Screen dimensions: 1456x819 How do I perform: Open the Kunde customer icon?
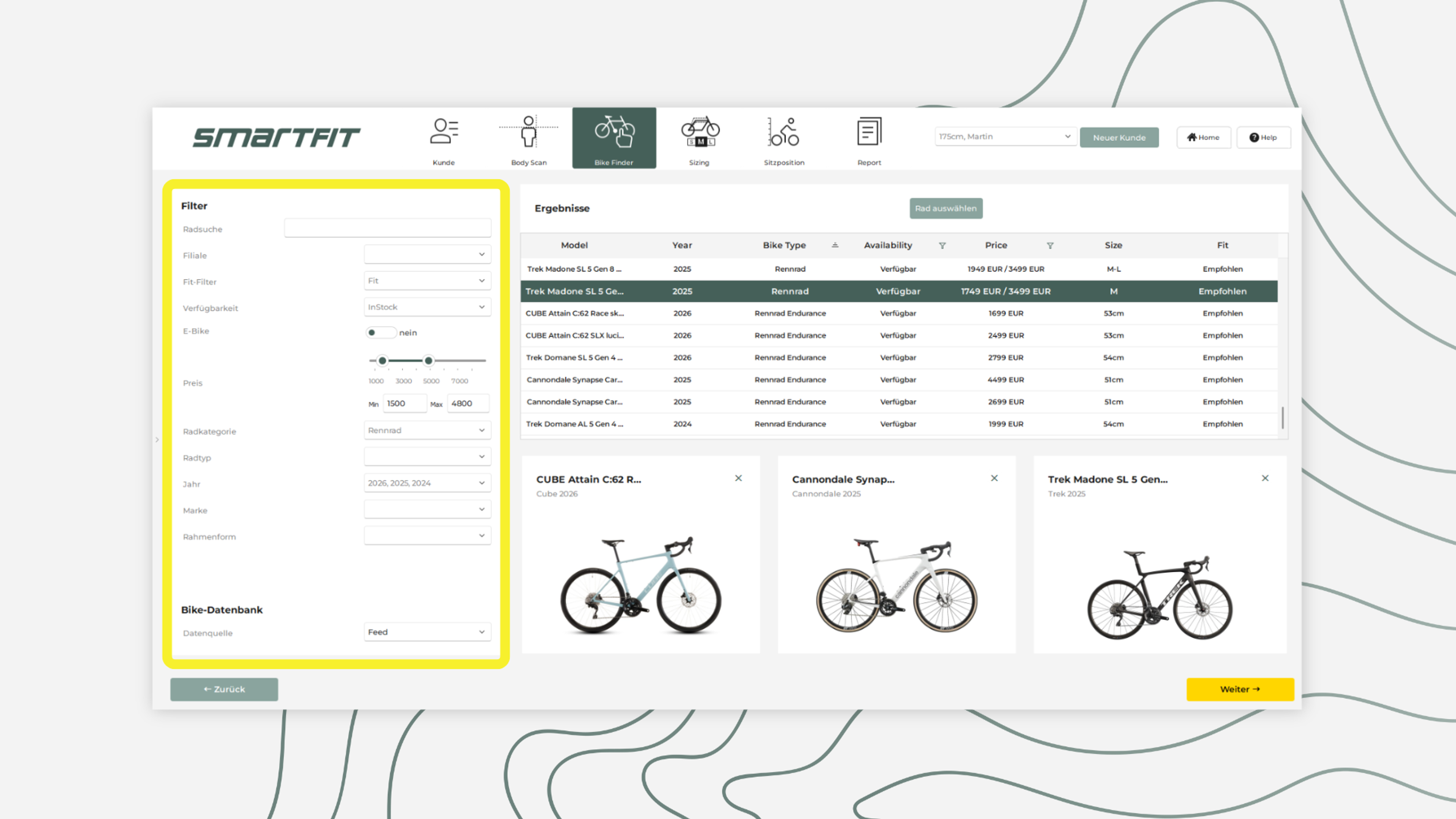(444, 132)
